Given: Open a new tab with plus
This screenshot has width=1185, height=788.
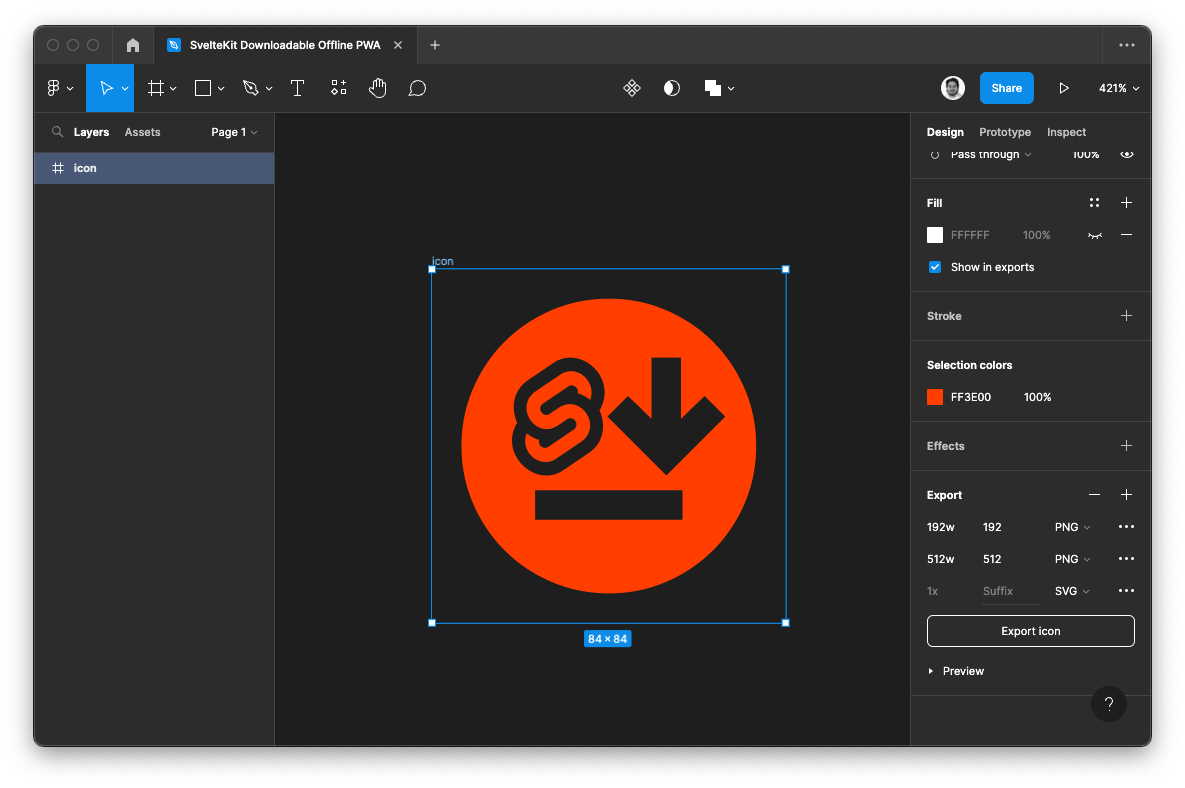Looking at the screenshot, I should [x=435, y=45].
